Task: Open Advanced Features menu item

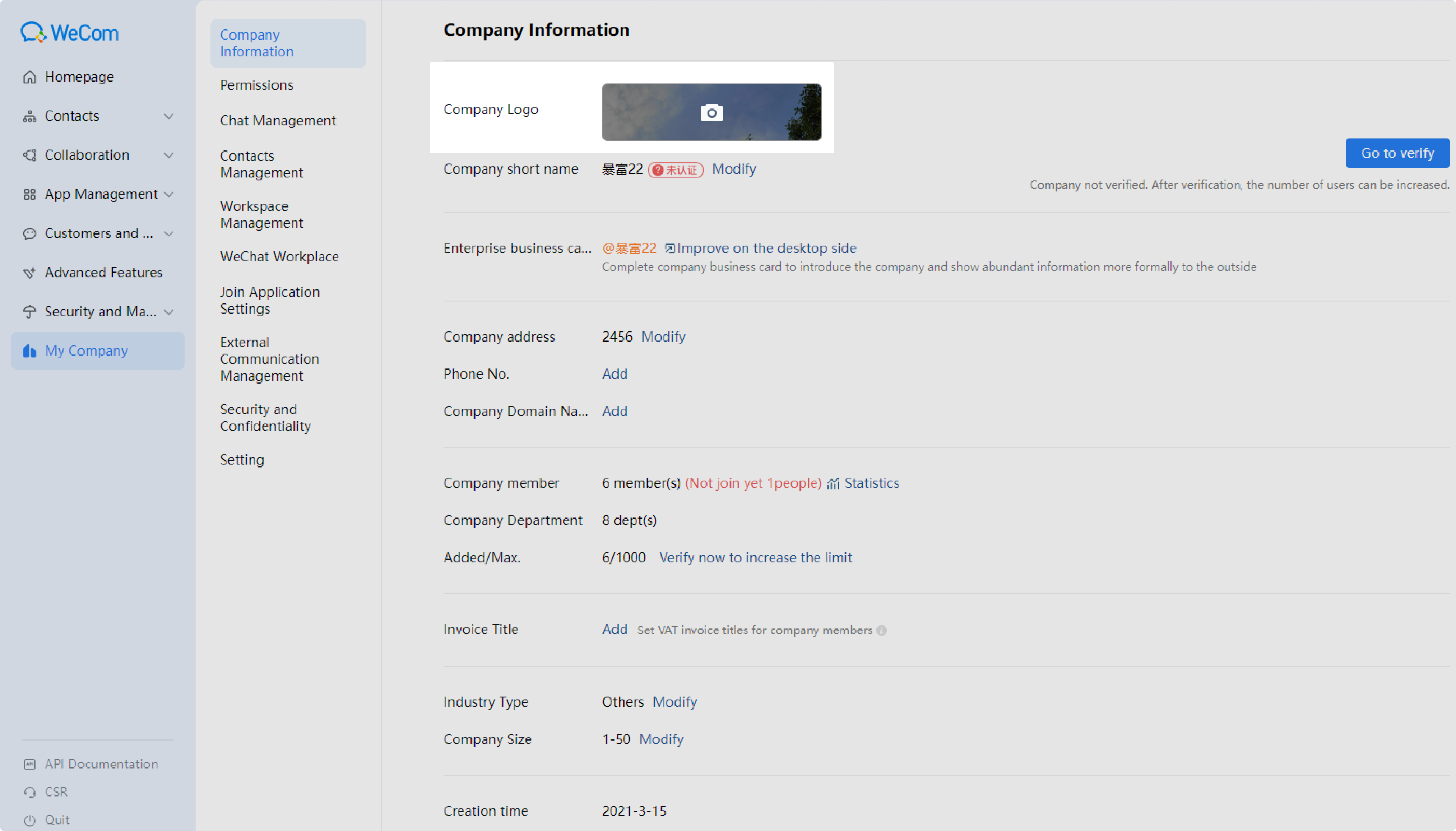Action: 98,273
